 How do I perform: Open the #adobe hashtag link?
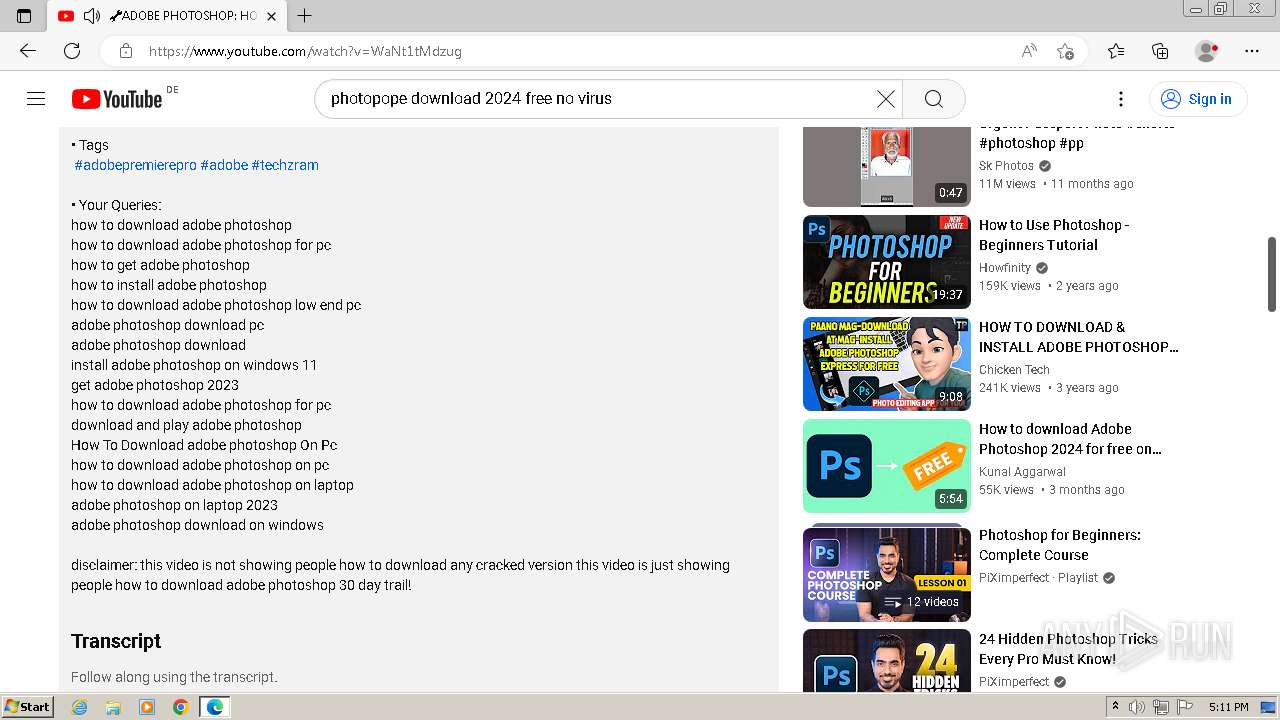pyautogui.click(x=224, y=165)
